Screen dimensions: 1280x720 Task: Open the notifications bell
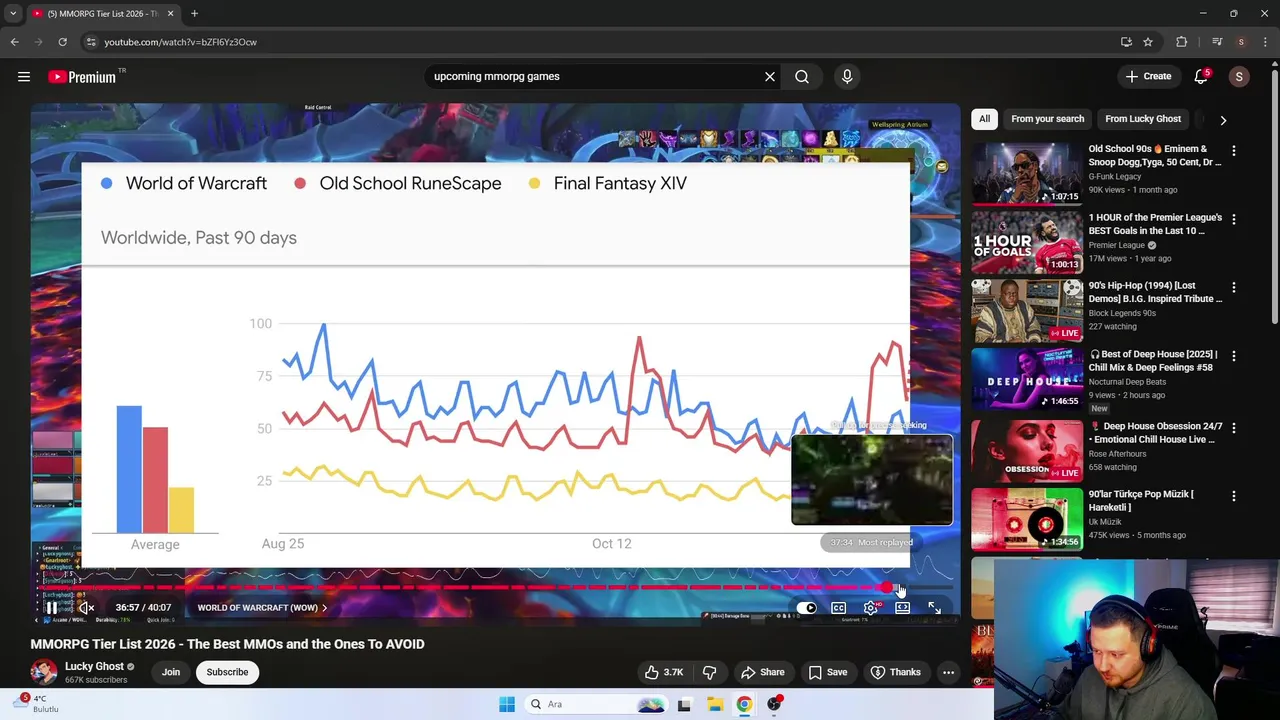(x=1201, y=76)
